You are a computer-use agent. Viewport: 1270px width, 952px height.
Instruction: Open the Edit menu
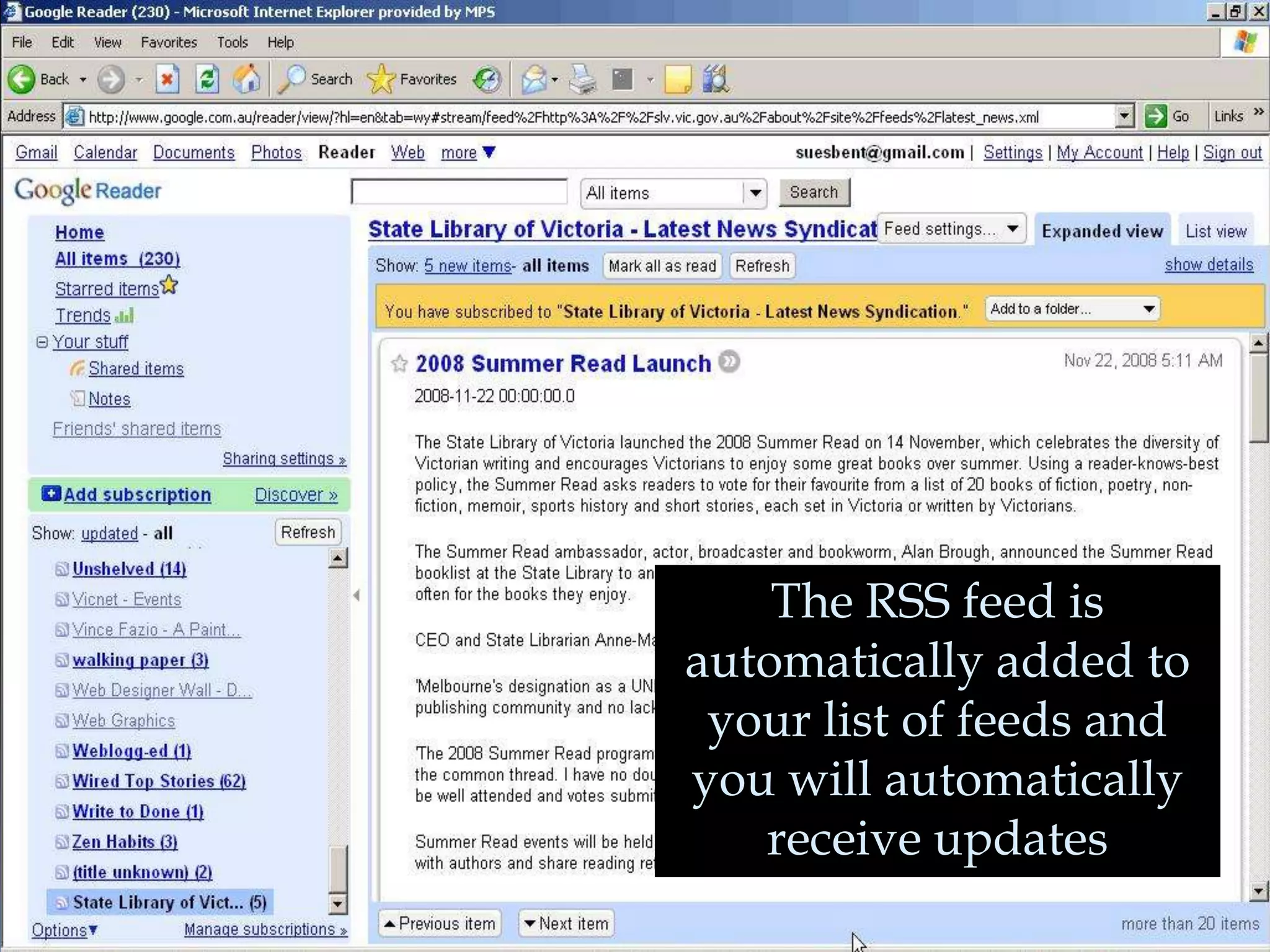[63, 42]
